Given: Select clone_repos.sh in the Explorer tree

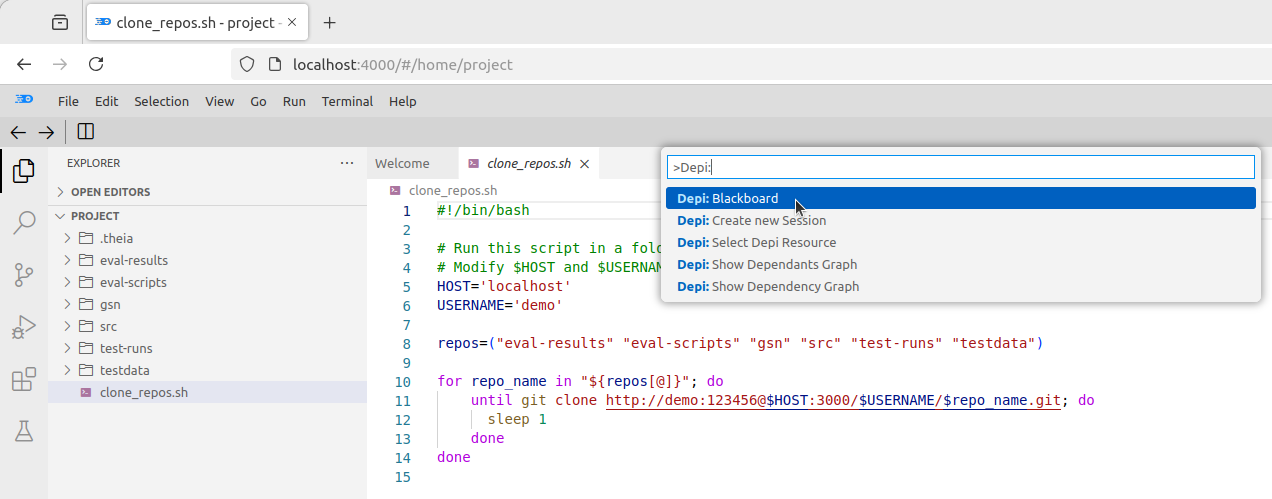Looking at the screenshot, I should pyautogui.click(x=207, y=393).
